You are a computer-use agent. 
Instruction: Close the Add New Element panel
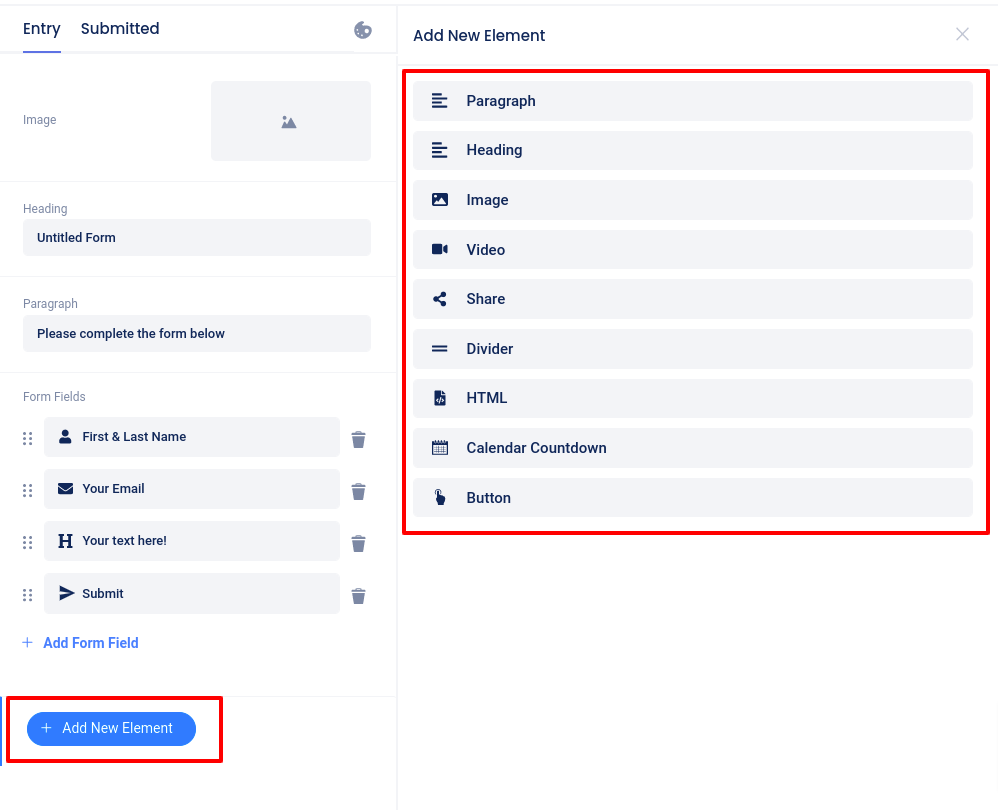point(962,35)
